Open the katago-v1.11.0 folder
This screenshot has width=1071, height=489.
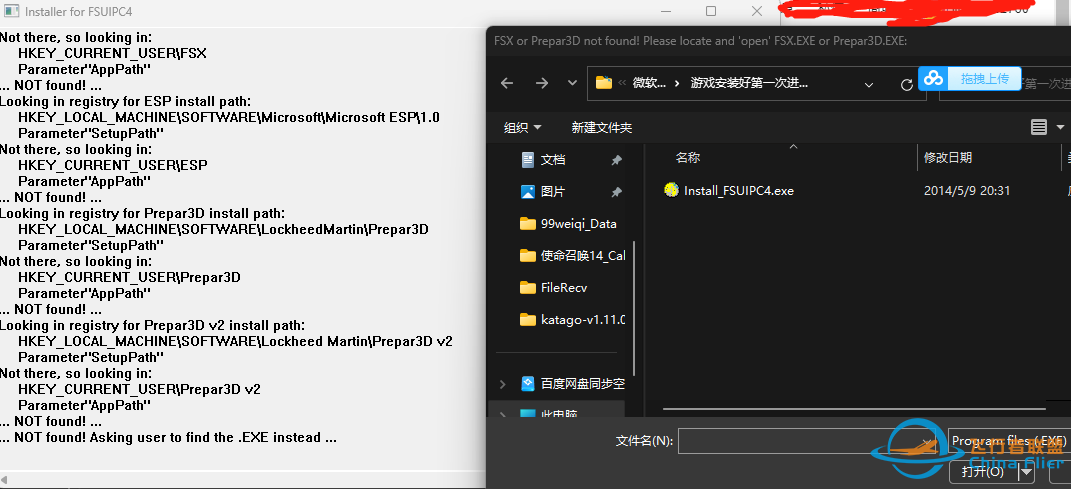pos(583,320)
